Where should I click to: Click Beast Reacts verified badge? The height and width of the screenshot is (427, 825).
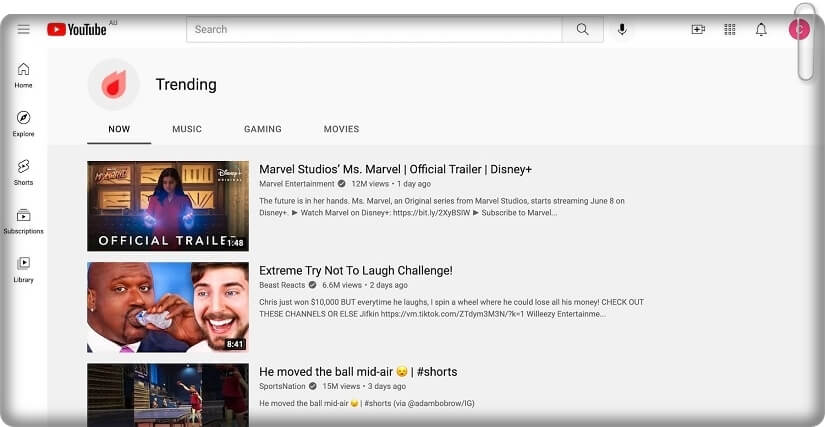click(313, 285)
